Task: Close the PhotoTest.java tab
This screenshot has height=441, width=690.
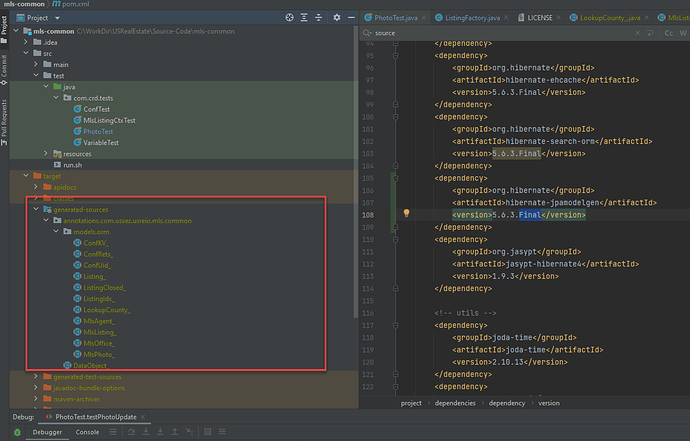Action: pyautogui.click(x=424, y=18)
